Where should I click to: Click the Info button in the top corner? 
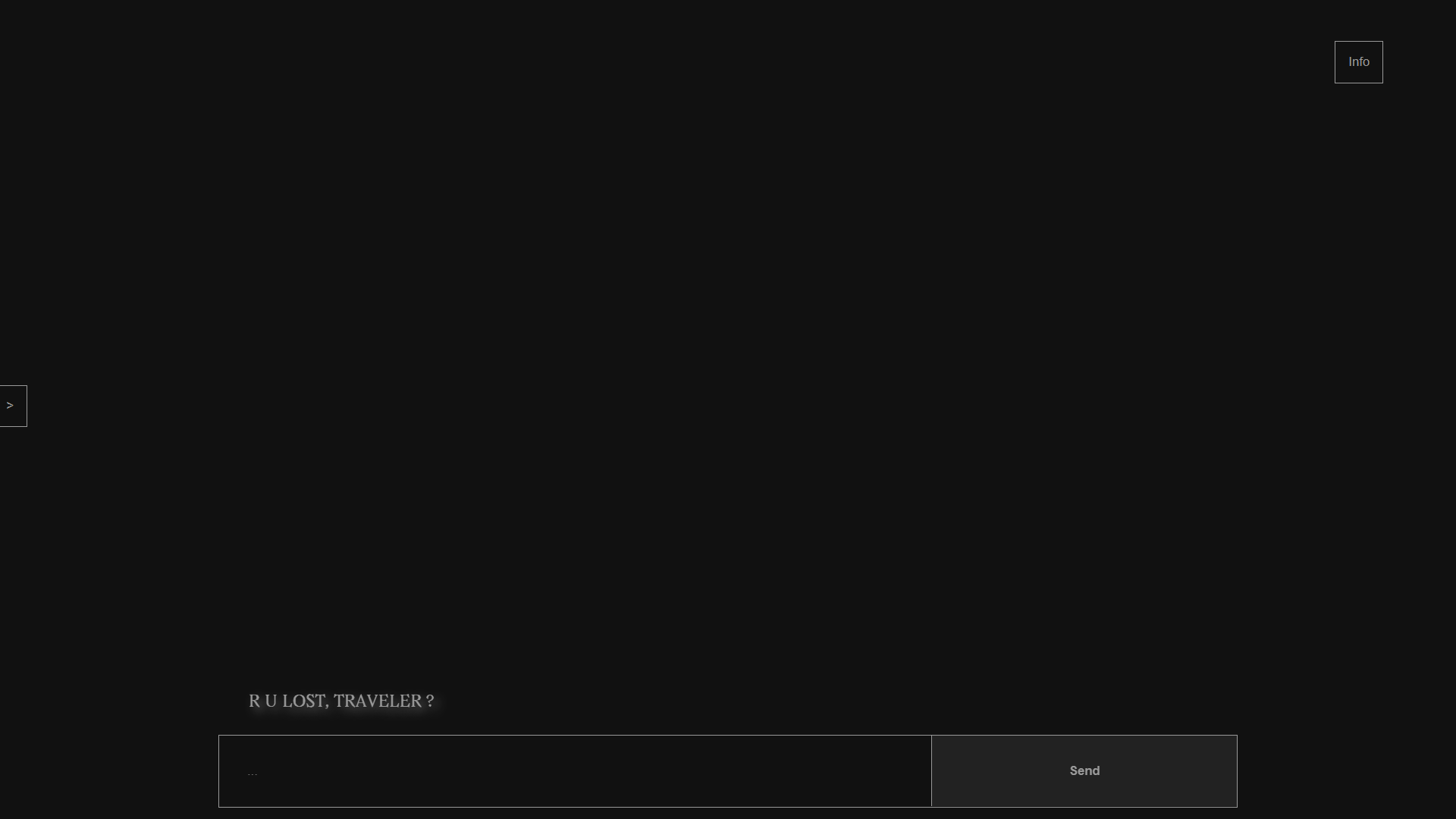point(1358,62)
